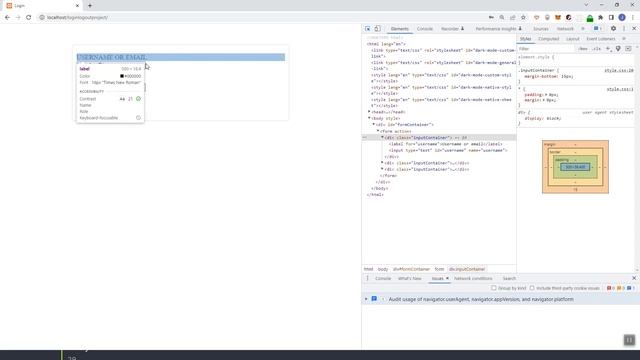Open the Network tab
The height and width of the screenshot is (360, 640).
pyautogui.click(x=565, y=29)
